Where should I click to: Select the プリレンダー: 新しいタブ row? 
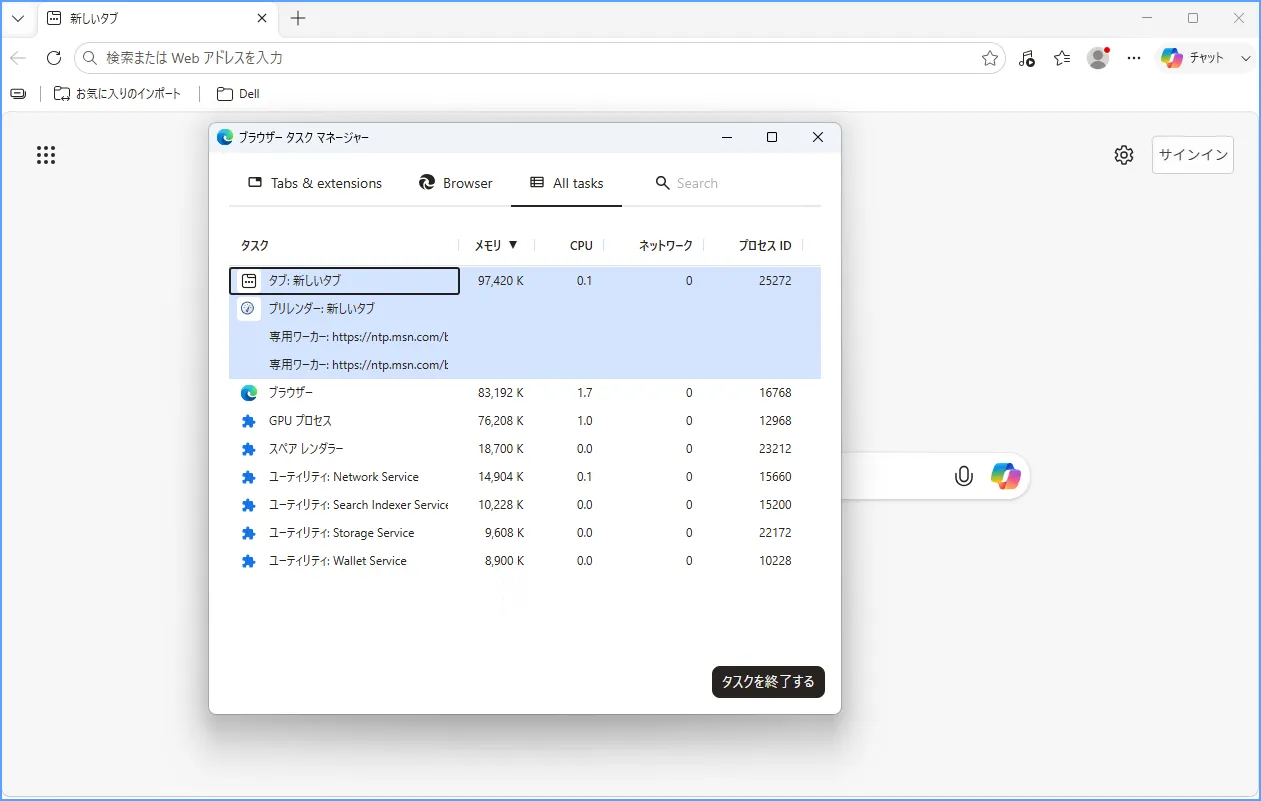coord(525,309)
